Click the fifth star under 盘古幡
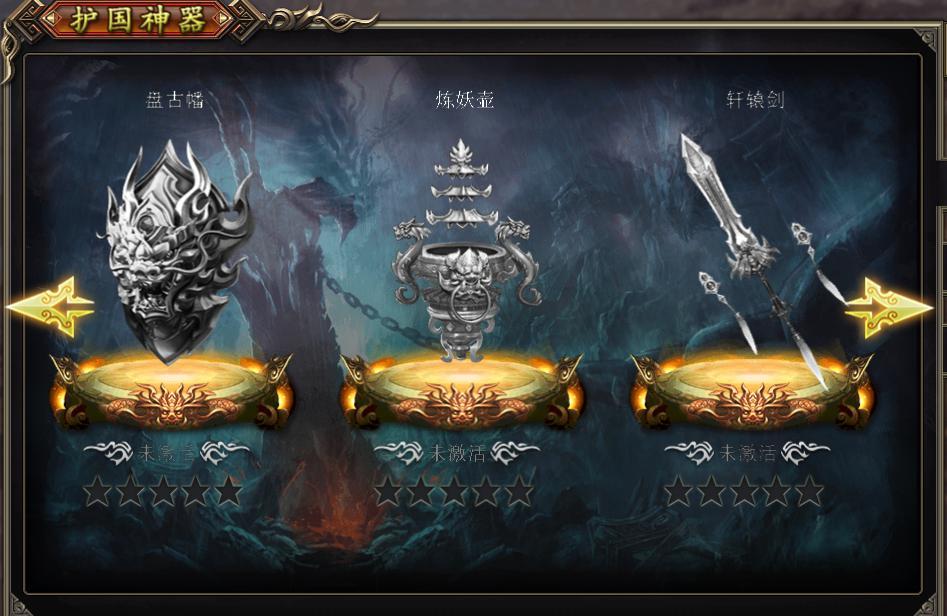Screen dimensions: 947x616 229,491
